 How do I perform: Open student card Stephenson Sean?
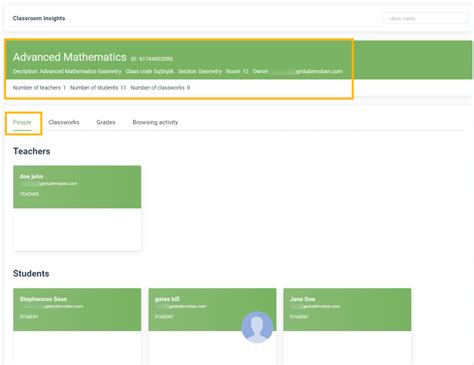point(77,326)
